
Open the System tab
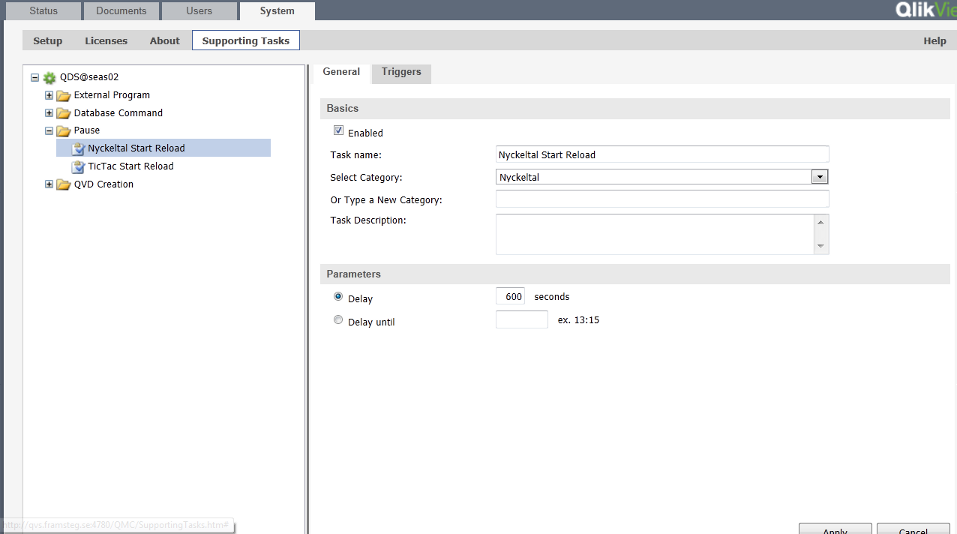click(277, 10)
